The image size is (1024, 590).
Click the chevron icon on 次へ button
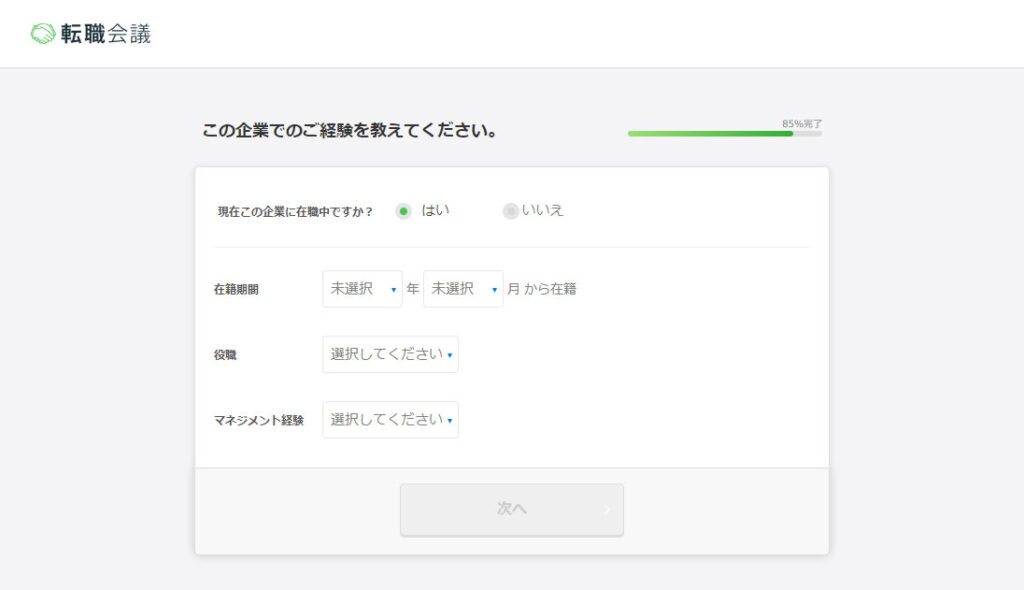[606, 510]
